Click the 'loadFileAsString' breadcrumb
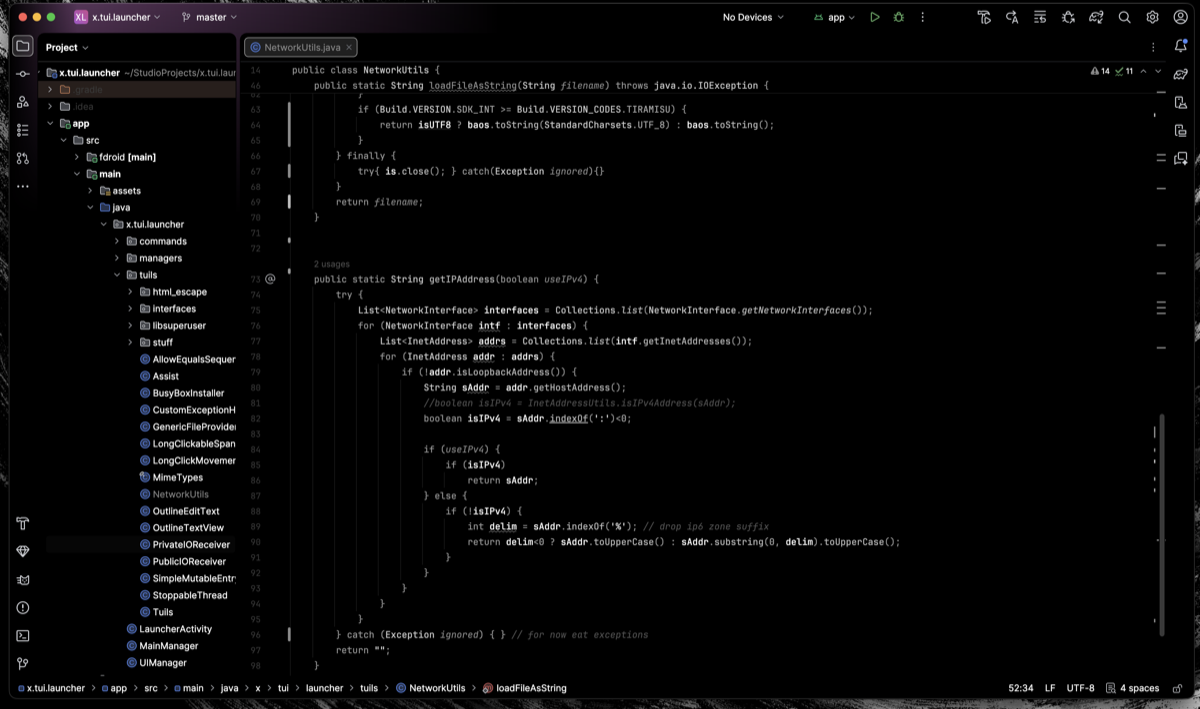1200x709 pixels. coord(525,688)
